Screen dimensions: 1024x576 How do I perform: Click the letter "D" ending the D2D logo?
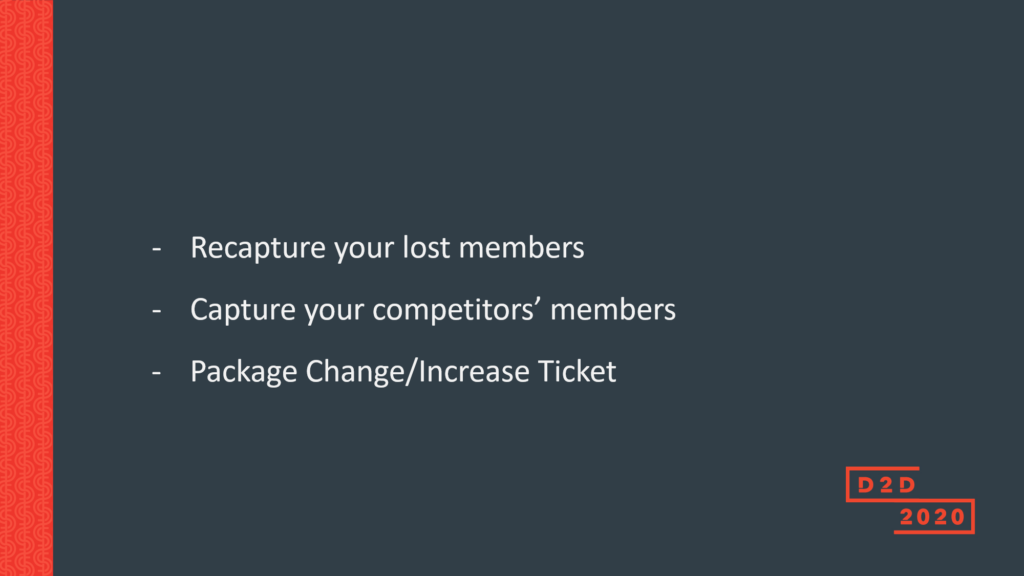(907, 486)
